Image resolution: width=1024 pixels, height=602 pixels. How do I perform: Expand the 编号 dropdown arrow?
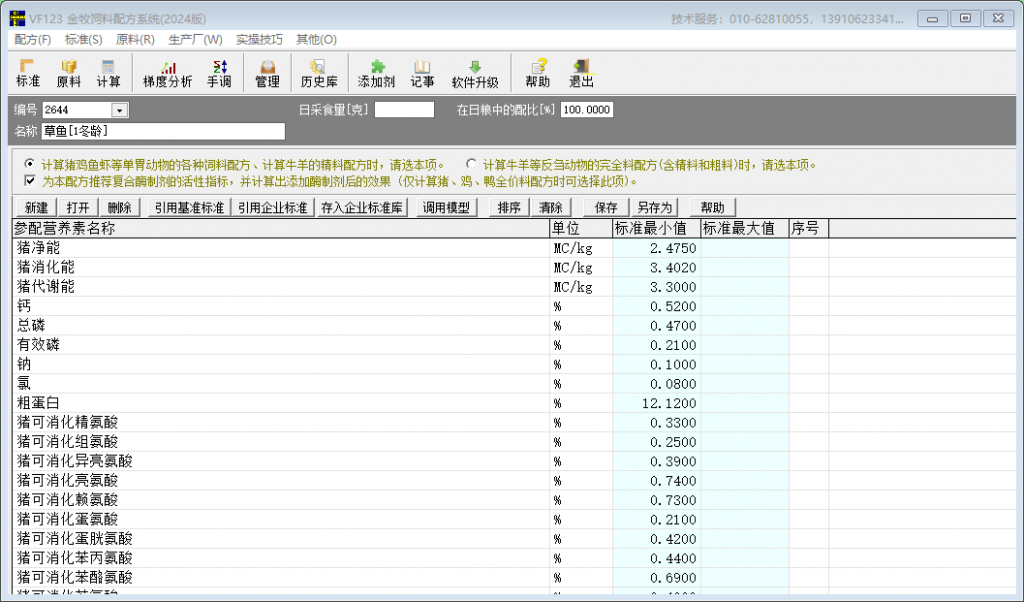[120, 110]
